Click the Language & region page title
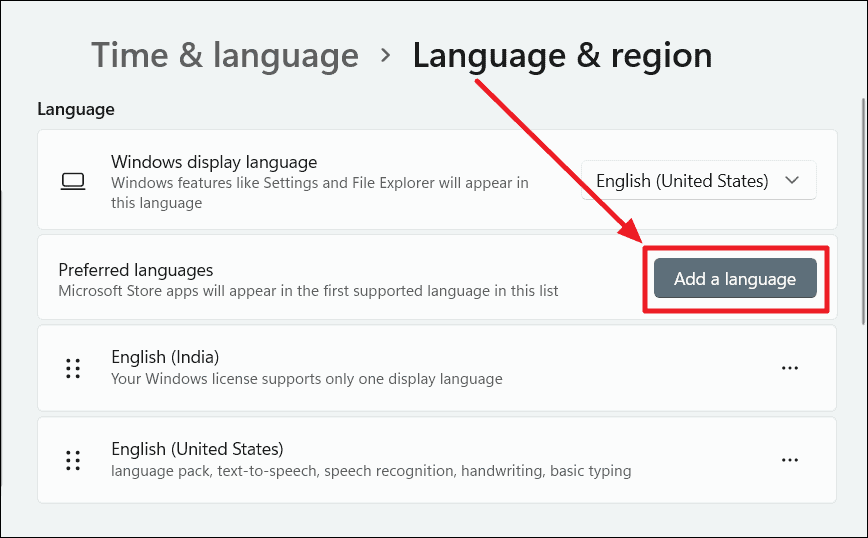 [562, 55]
